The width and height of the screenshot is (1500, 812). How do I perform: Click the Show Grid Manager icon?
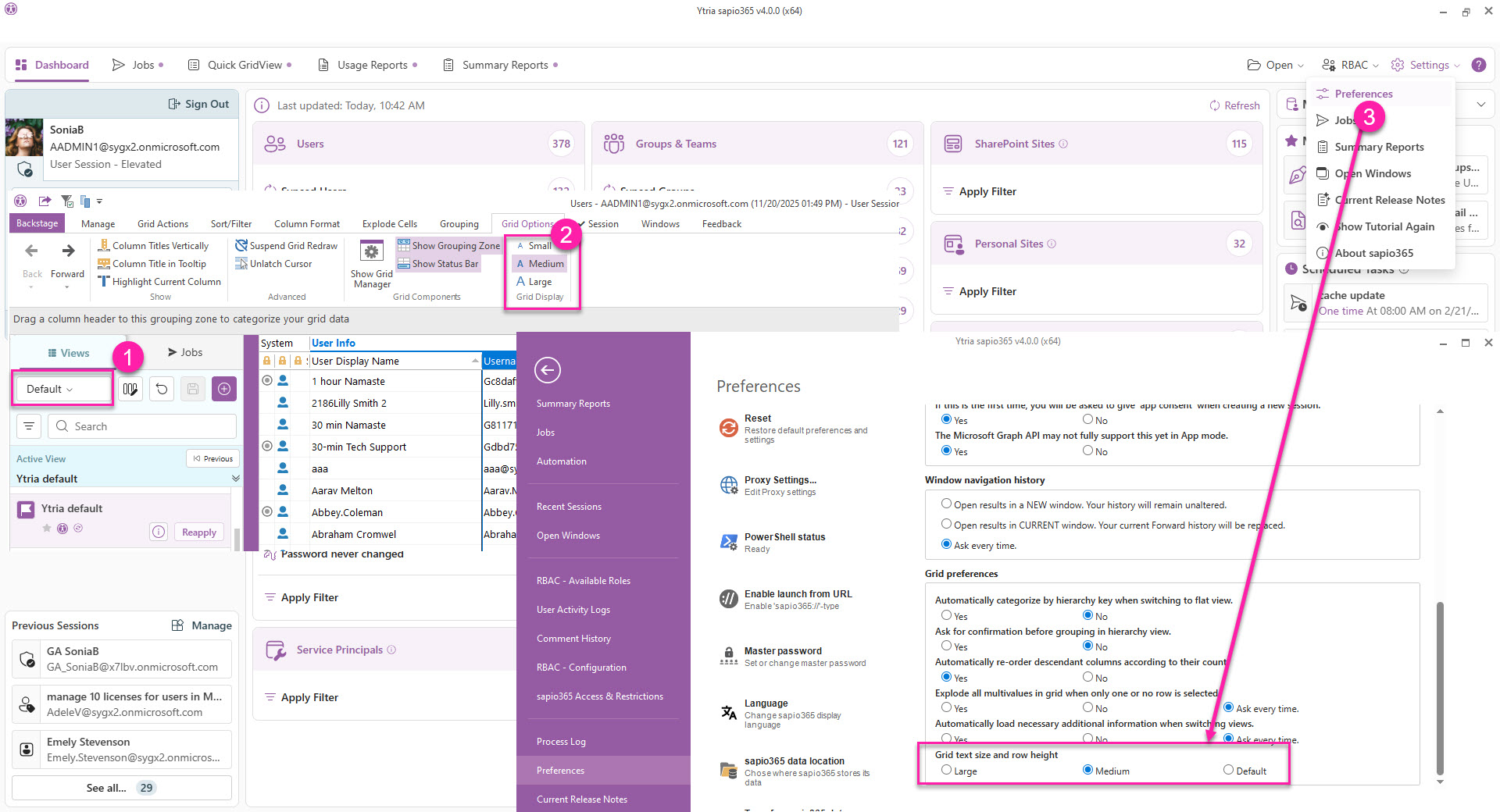pyautogui.click(x=371, y=252)
